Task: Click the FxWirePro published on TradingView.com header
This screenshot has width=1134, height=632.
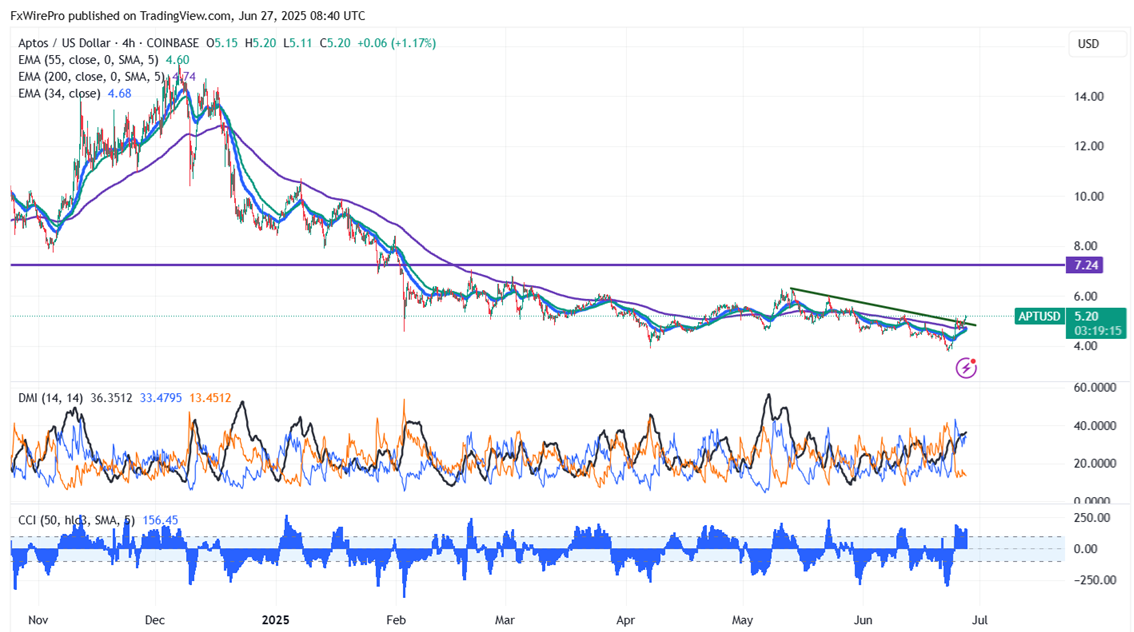Action: click(x=187, y=15)
